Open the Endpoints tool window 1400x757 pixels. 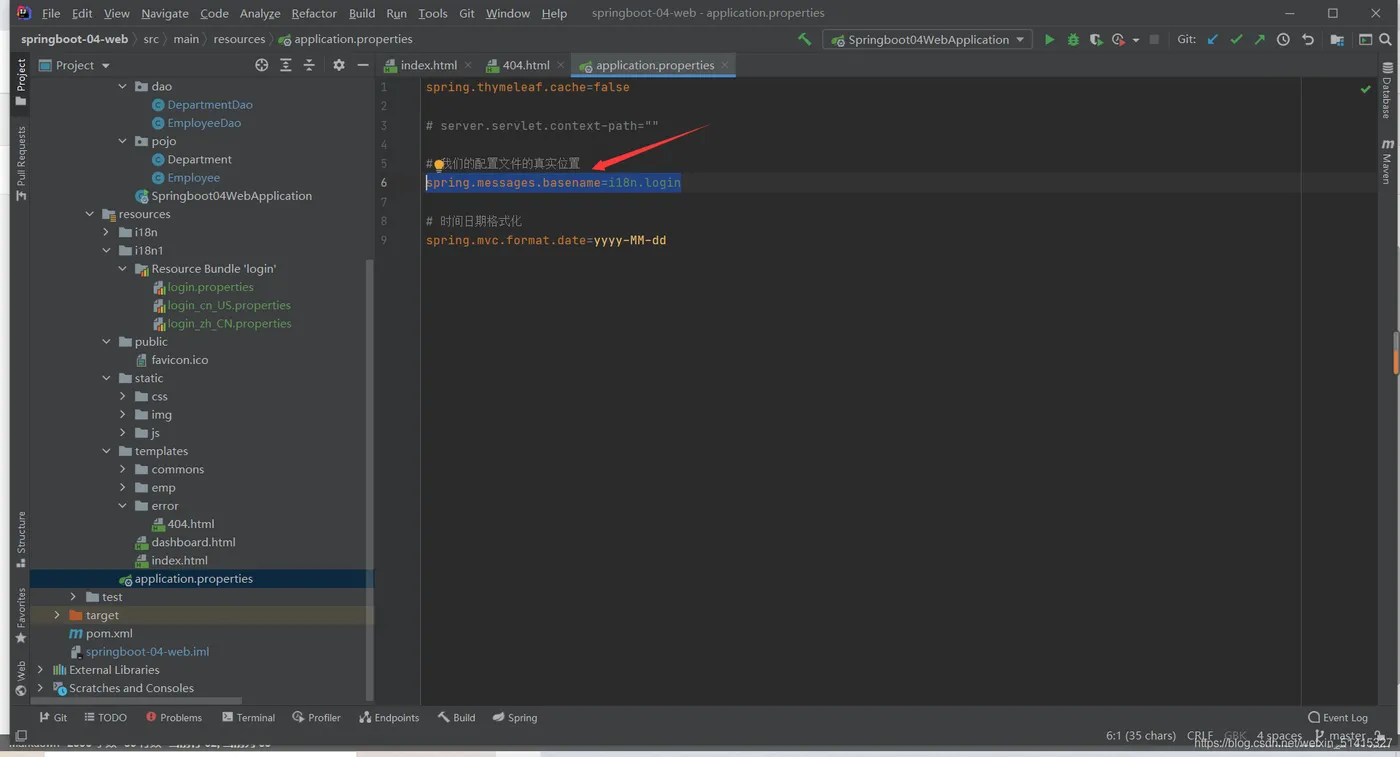[x=389, y=717]
